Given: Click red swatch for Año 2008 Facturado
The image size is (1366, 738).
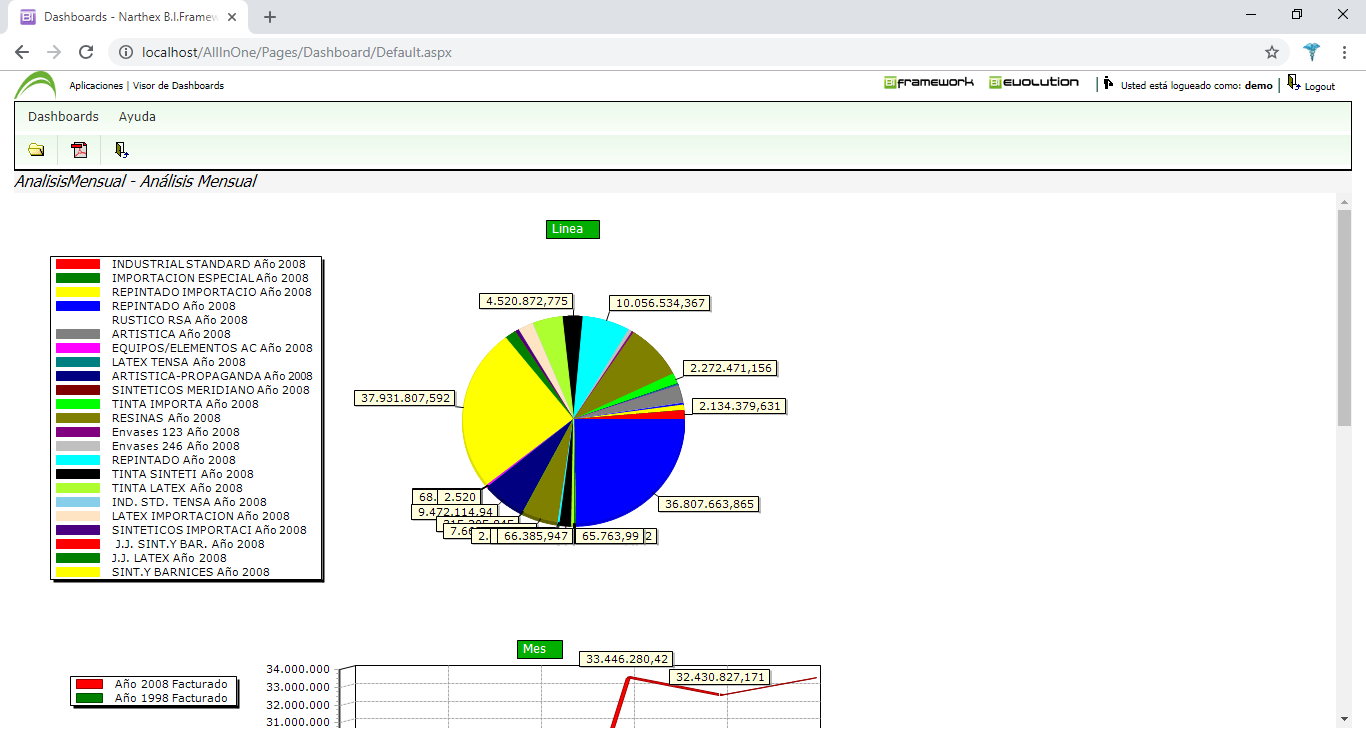Looking at the screenshot, I should pyautogui.click(x=89, y=684).
